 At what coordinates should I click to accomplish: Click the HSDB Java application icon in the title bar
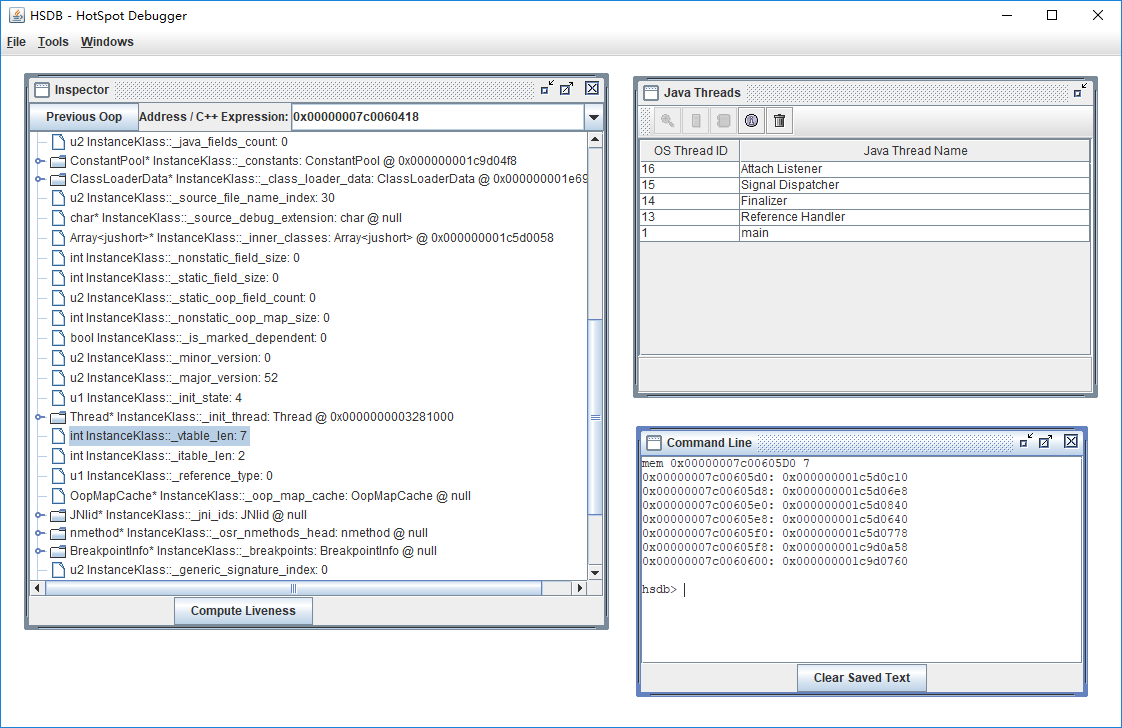pos(16,15)
